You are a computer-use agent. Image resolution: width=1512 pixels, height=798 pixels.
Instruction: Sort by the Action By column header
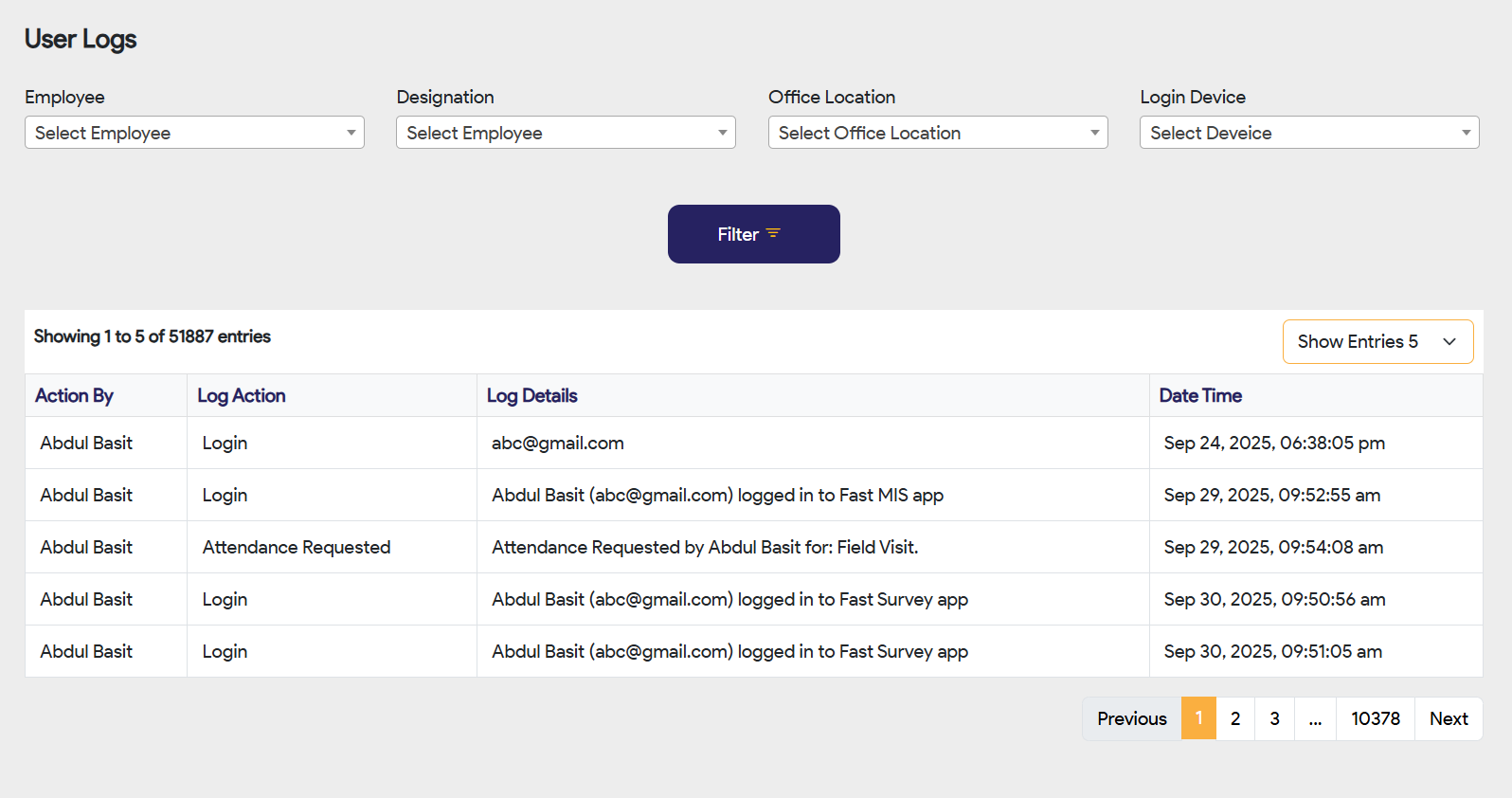click(74, 395)
